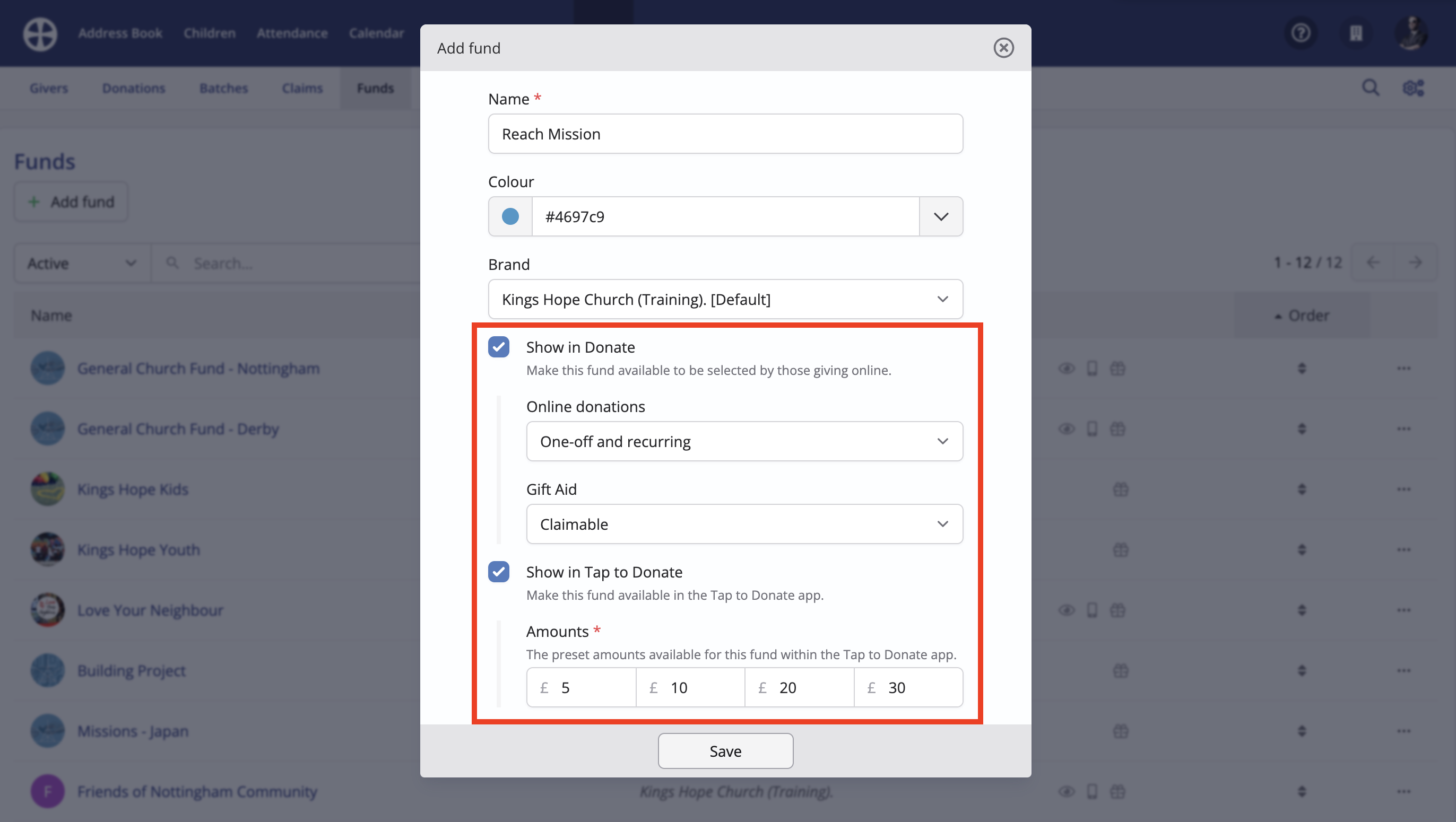Open General Church Fund - Nottingham

pos(198,369)
